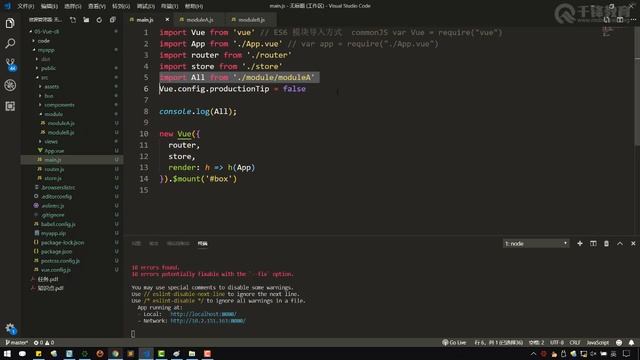This screenshot has width=640, height=360.
Task: Change the CRLF end-of-line sequence
Action: click(575, 342)
